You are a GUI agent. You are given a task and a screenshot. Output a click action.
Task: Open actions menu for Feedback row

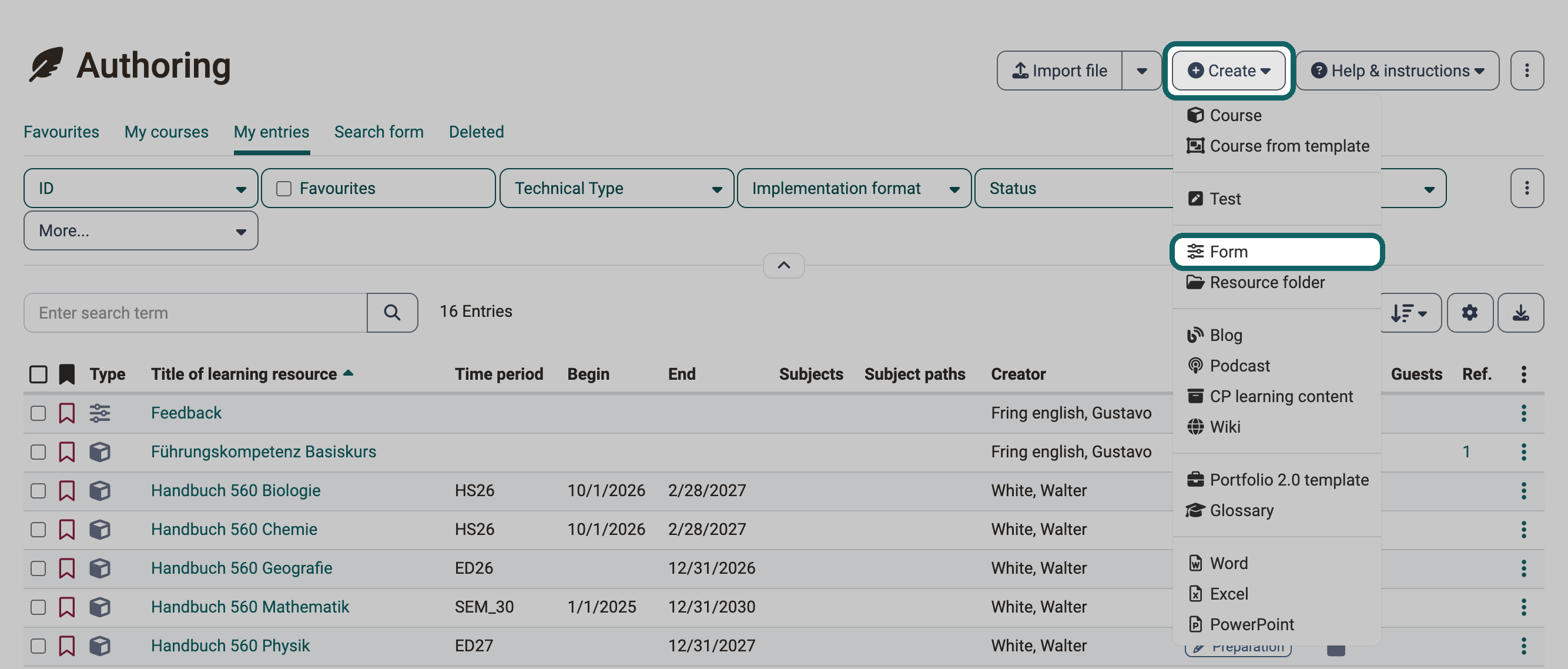click(1523, 413)
